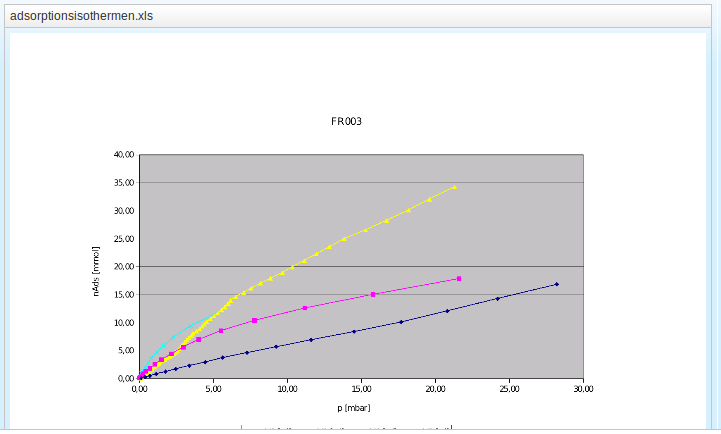Click the 20,00 x-axis tick label
This screenshot has width=721, height=434.
[435, 389]
